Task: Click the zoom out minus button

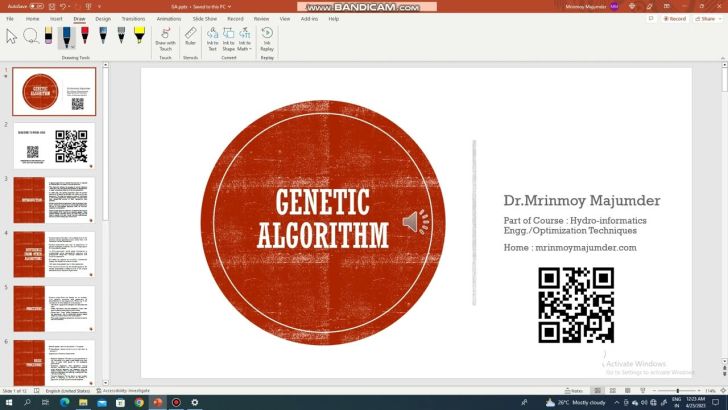Action: pyautogui.click(x=654, y=391)
